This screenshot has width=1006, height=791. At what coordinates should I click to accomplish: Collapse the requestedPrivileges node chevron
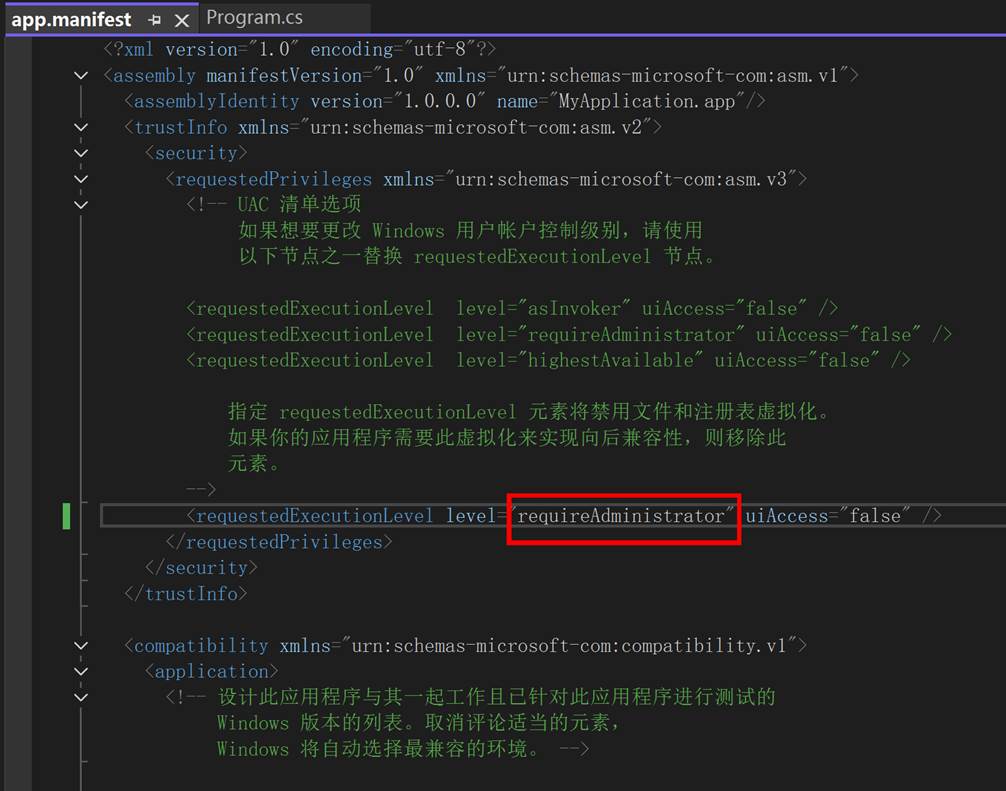coord(81,180)
